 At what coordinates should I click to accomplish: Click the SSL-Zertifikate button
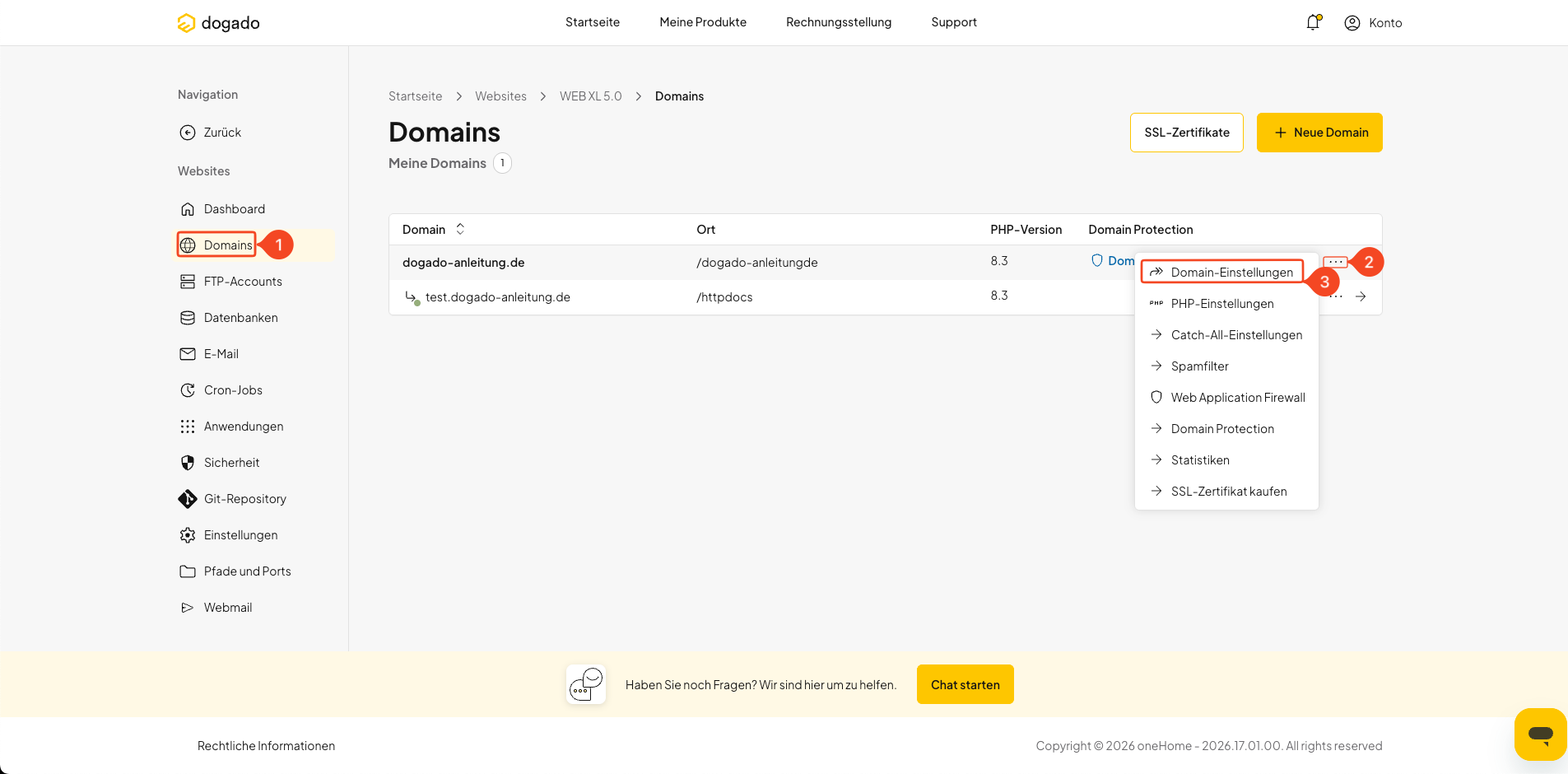1187,133
